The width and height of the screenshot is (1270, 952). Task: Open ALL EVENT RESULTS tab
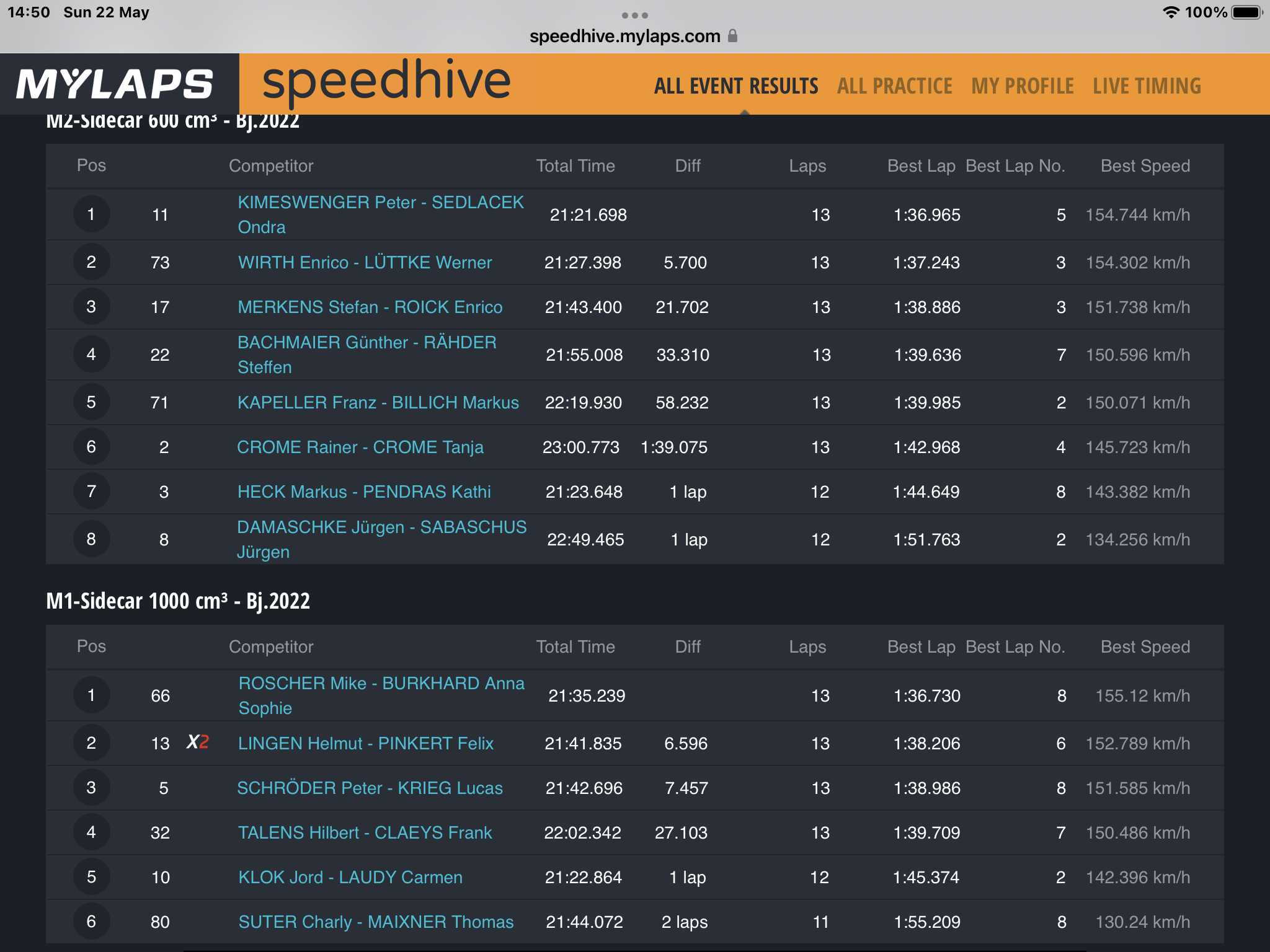[x=736, y=86]
